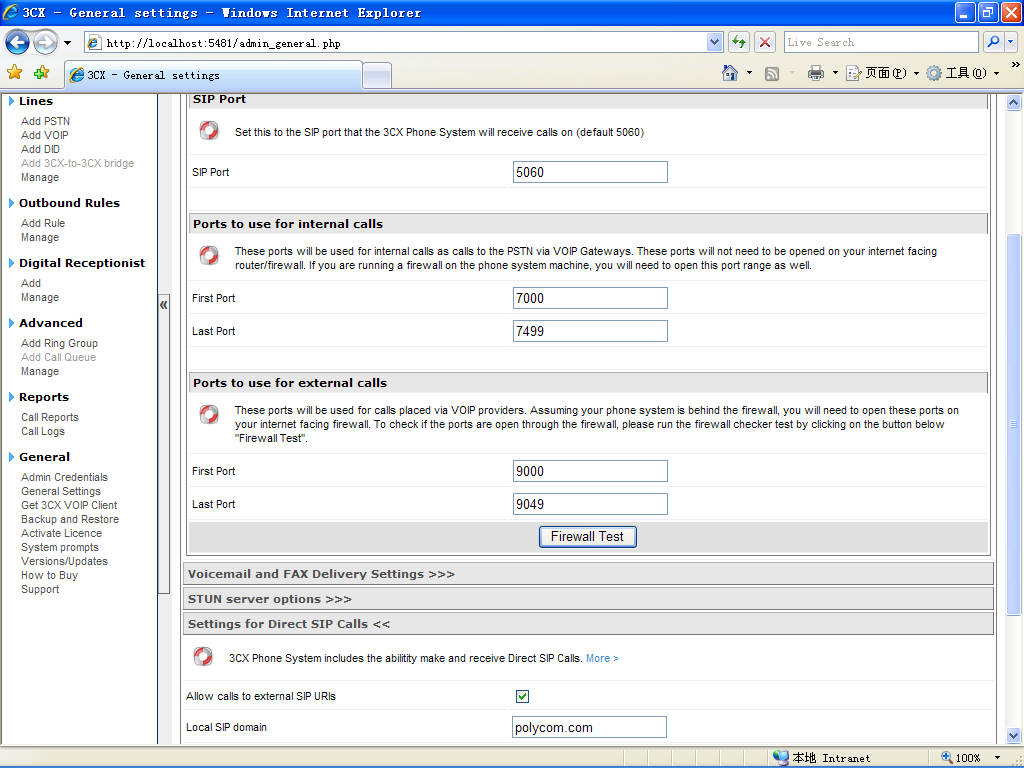Click the Live Search magnifier icon
1024x768 pixels.
tap(993, 42)
